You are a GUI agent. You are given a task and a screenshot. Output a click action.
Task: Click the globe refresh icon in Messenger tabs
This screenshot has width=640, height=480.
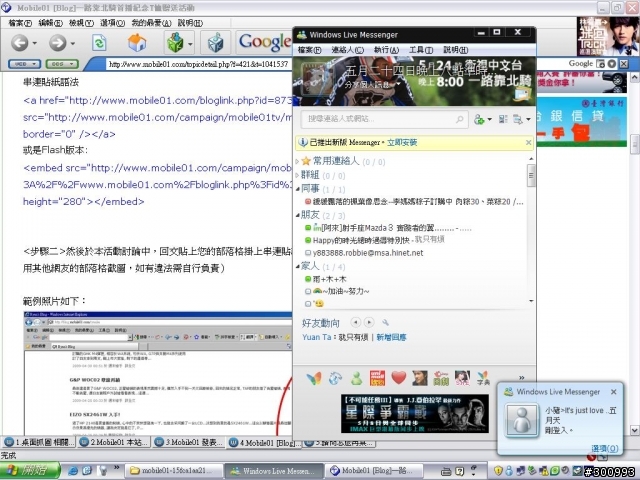335,378
